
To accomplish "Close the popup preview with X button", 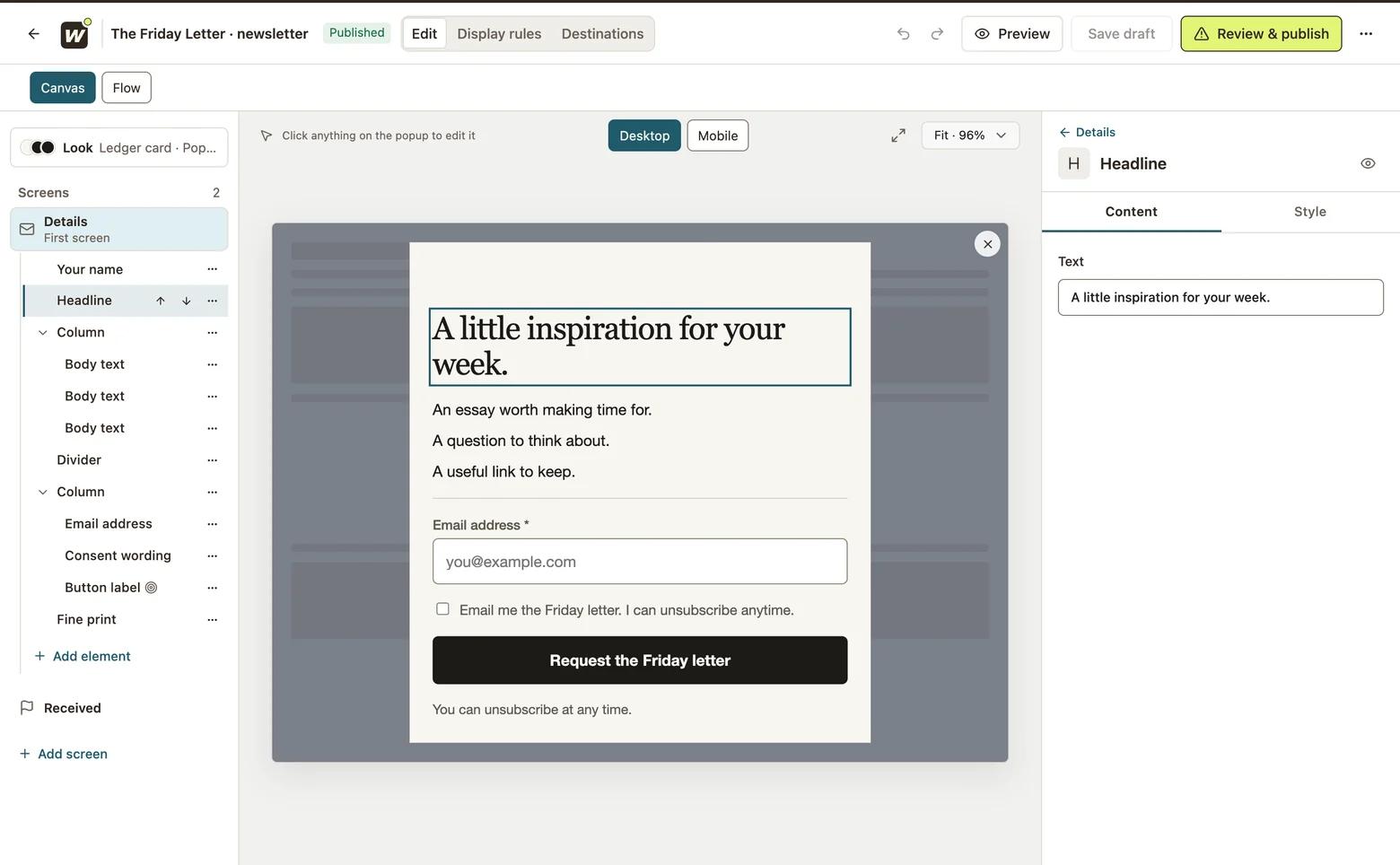I will tap(987, 244).
